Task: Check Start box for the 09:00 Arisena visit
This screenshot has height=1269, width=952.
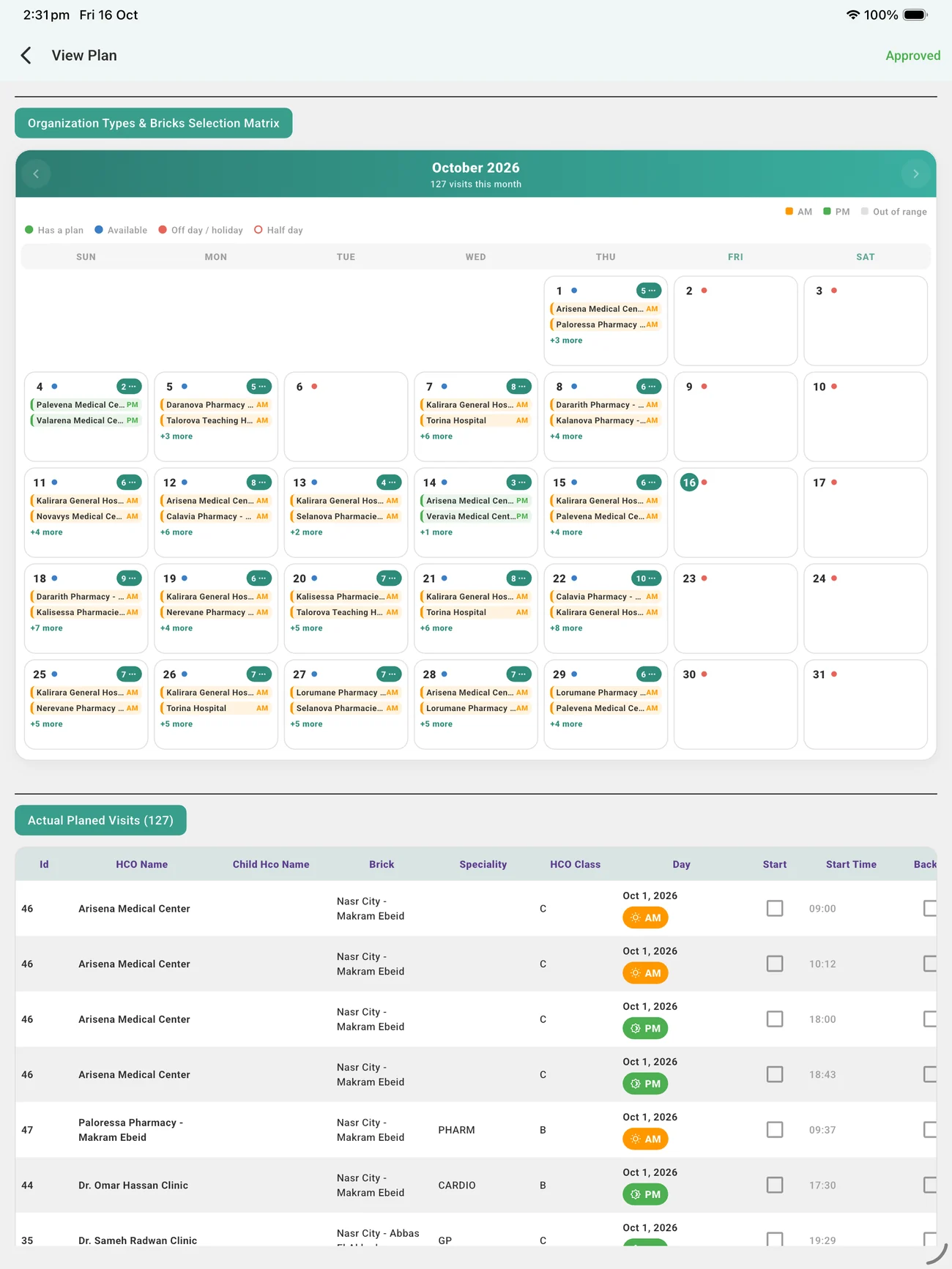Action: pyautogui.click(x=775, y=908)
